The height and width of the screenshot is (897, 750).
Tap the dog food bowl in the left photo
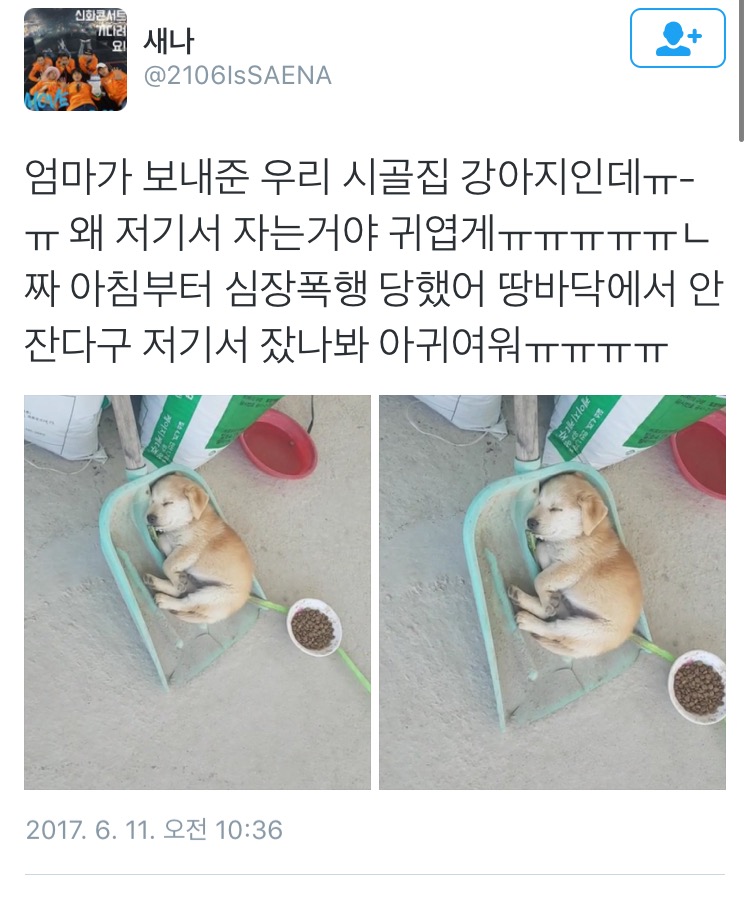314,627
